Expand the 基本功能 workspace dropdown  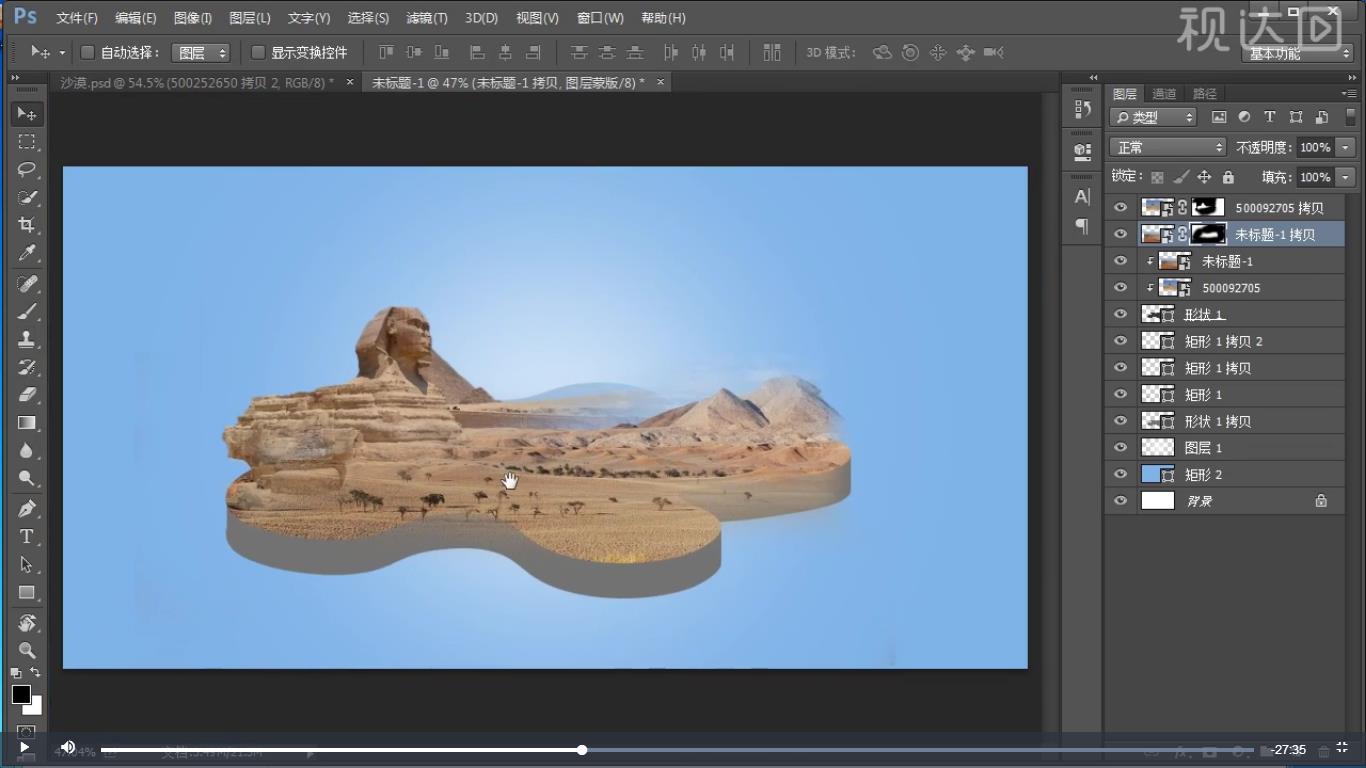click(x=1300, y=53)
